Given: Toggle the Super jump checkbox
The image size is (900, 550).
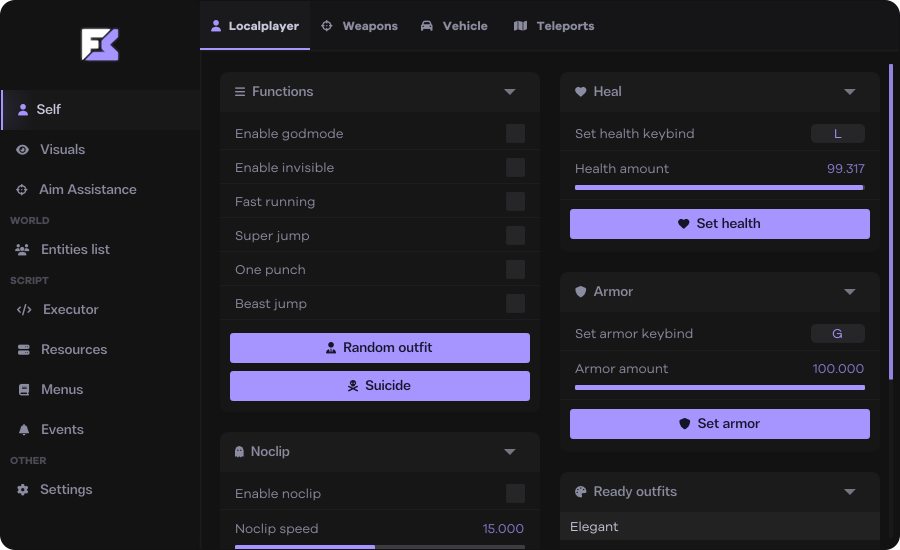Looking at the screenshot, I should point(515,236).
